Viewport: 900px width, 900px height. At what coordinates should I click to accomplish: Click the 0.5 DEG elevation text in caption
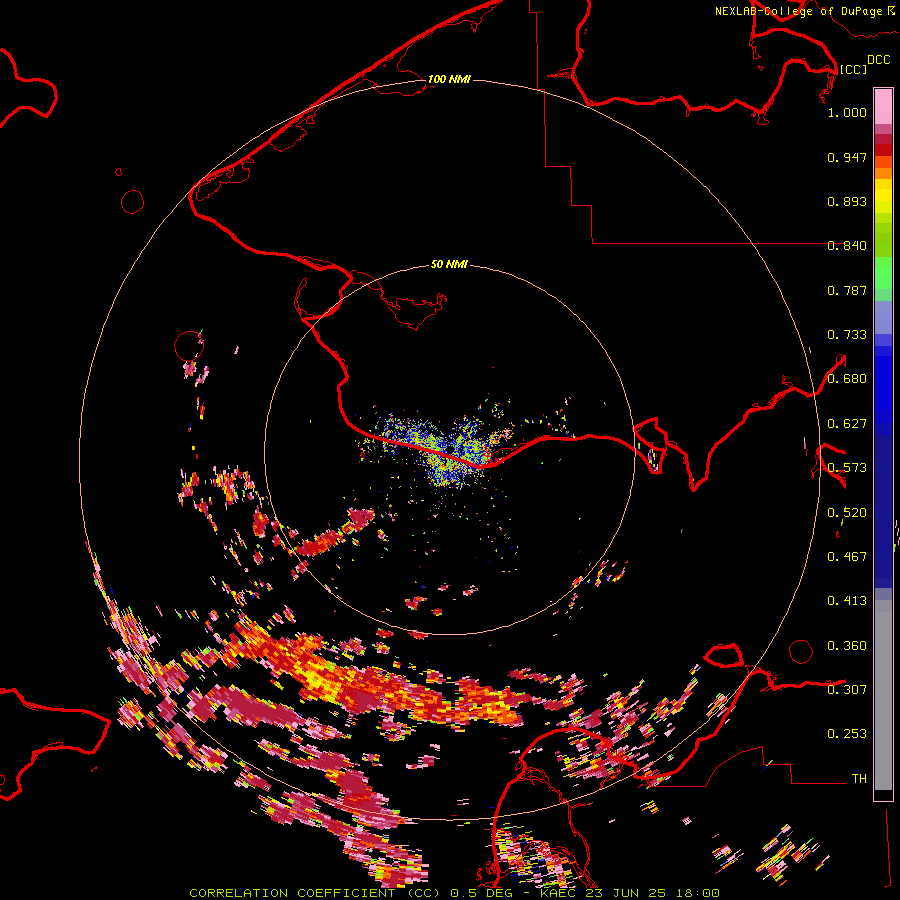point(481,893)
